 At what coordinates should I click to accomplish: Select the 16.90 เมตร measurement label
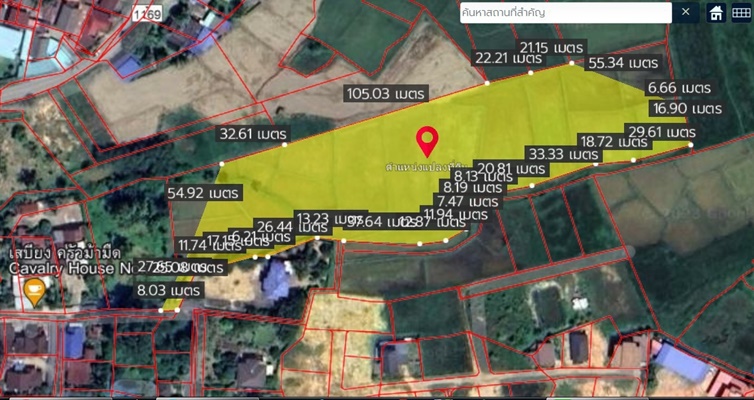[685, 108]
